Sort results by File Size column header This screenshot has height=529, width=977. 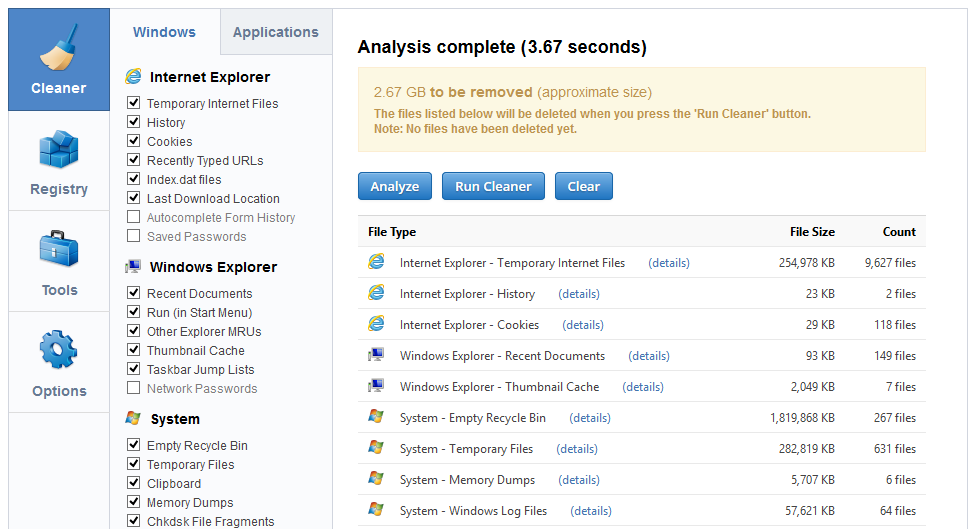pyautogui.click(x=813, y=232)
